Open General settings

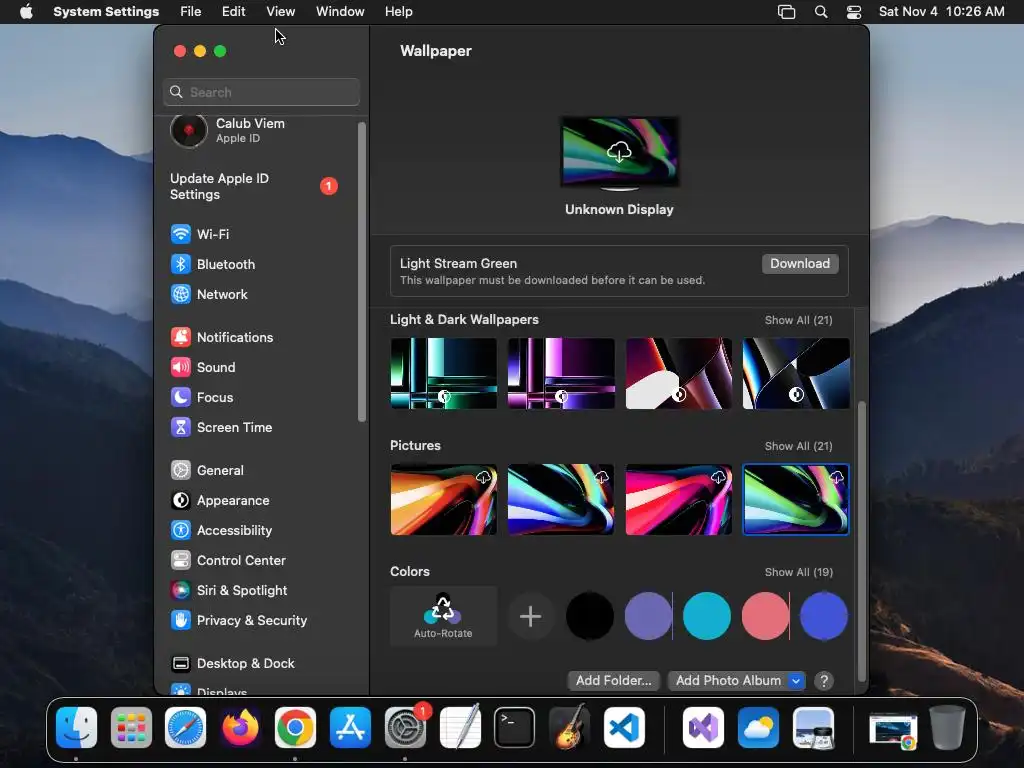tap(207, 470)
